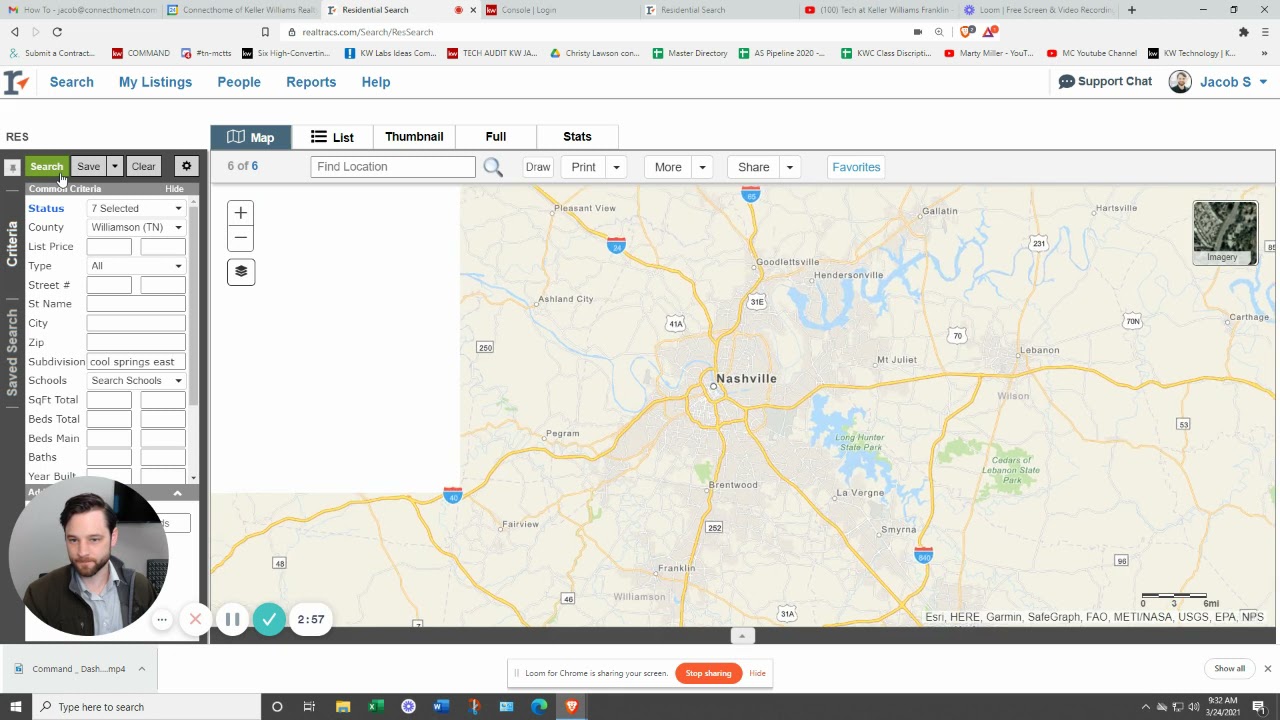1280x720 pixels.
Task: Open the criteria settings gear
Action: pyautogui.click(x=186, y=167)
